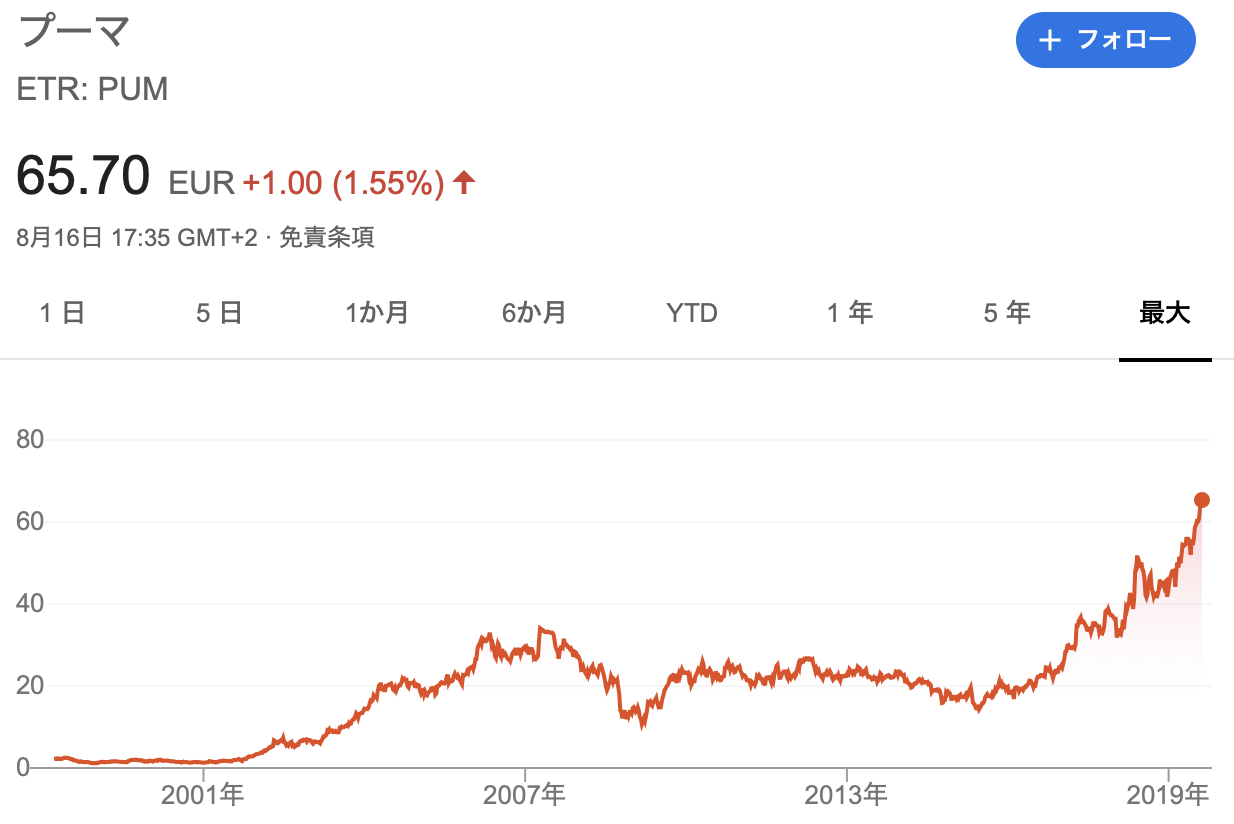Click the 2001年 axis label
This screenshot has width=1234, height=824.
pos(204,796)
